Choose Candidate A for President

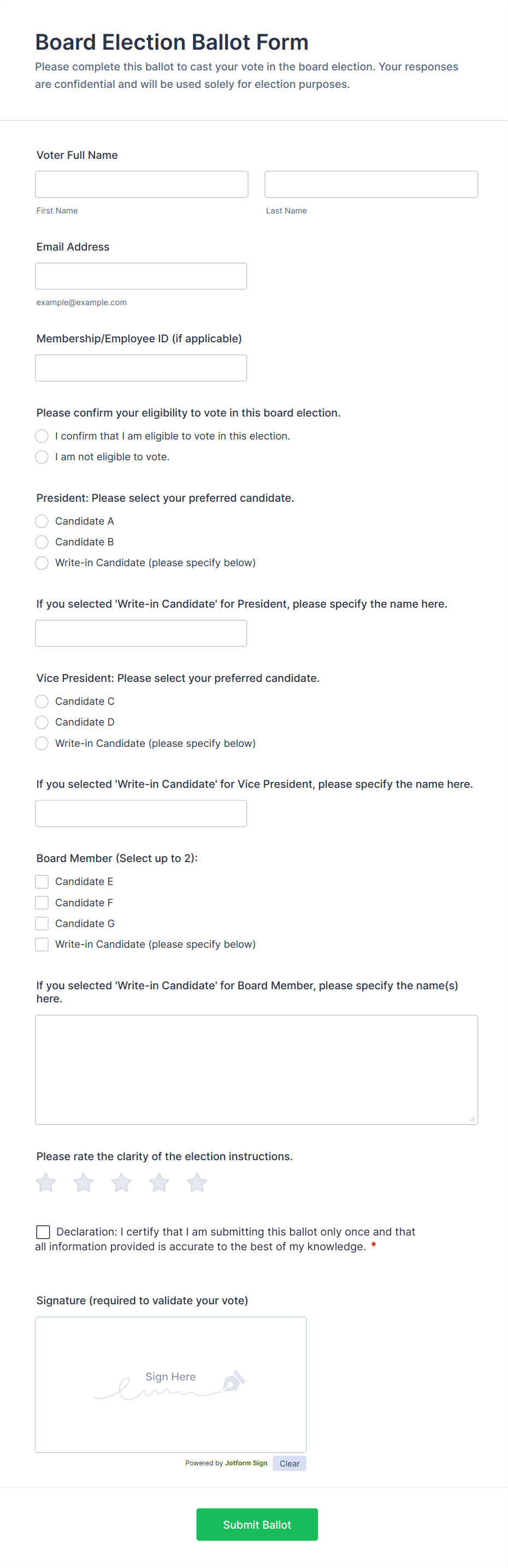(x=42, y=521)
